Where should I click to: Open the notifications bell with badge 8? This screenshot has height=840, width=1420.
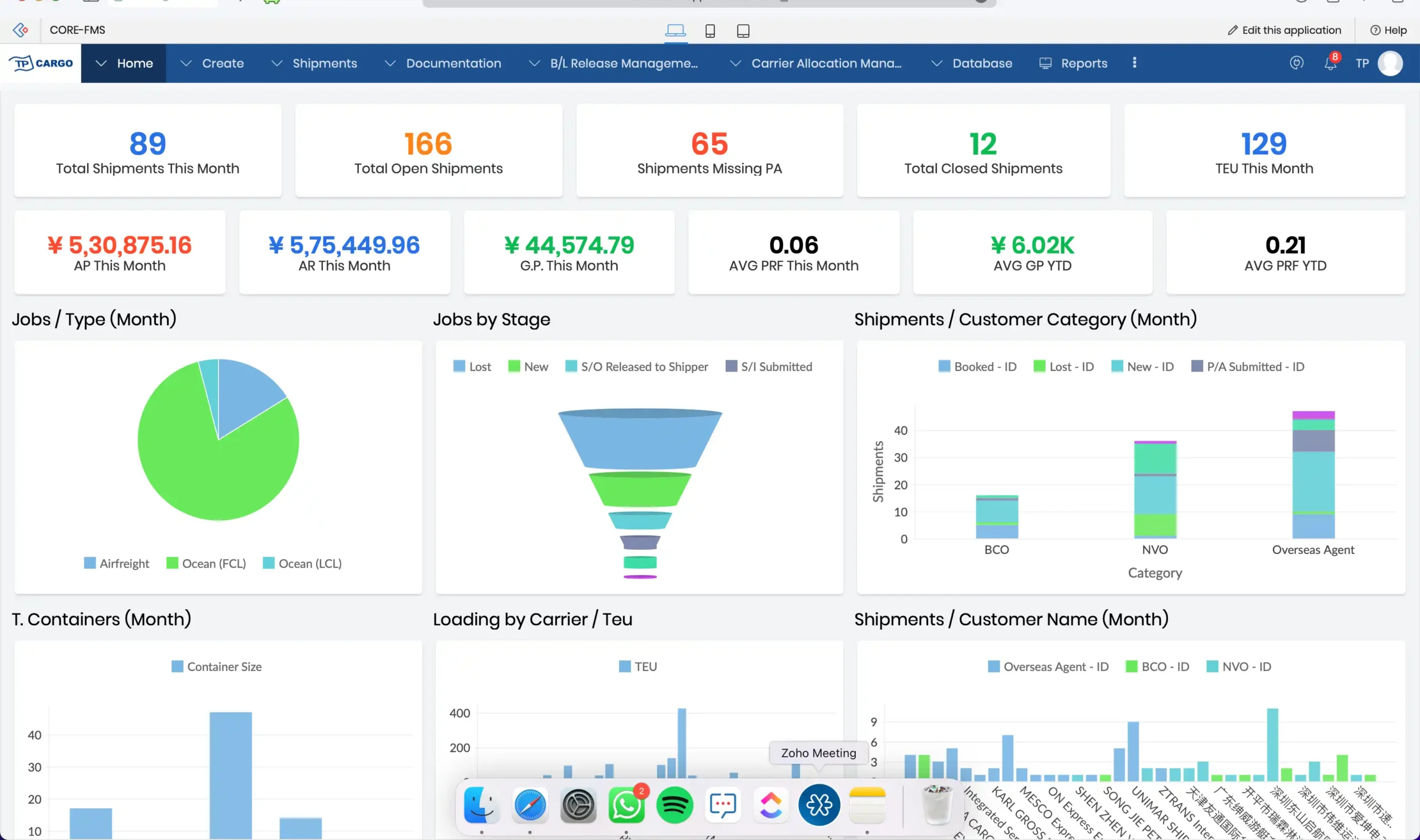[1331, 62]
